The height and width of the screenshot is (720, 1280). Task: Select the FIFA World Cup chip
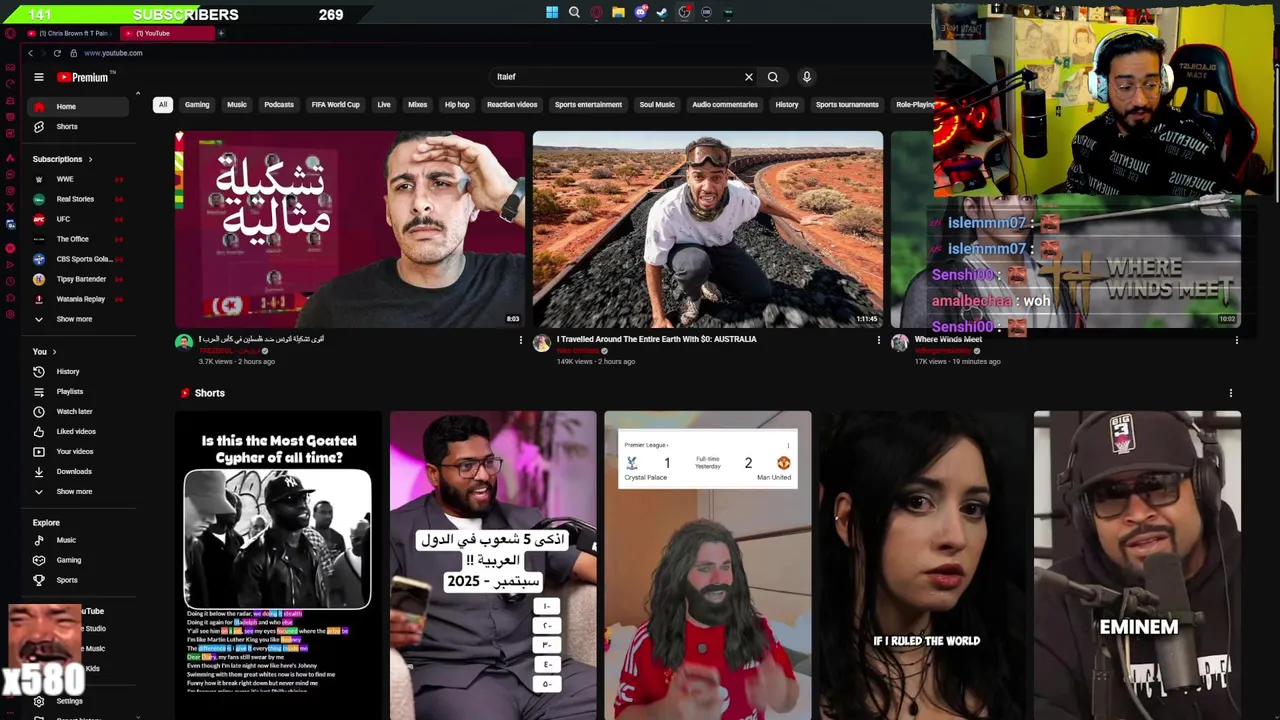point(336,105)
